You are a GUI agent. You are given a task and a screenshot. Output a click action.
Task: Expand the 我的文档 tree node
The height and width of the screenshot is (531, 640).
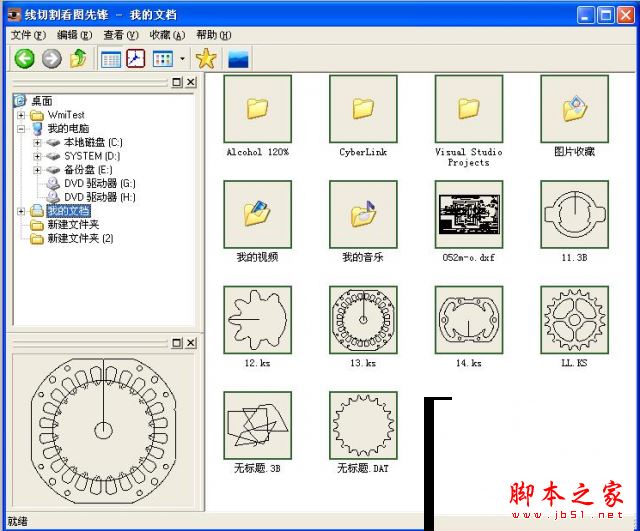point(21,211)
